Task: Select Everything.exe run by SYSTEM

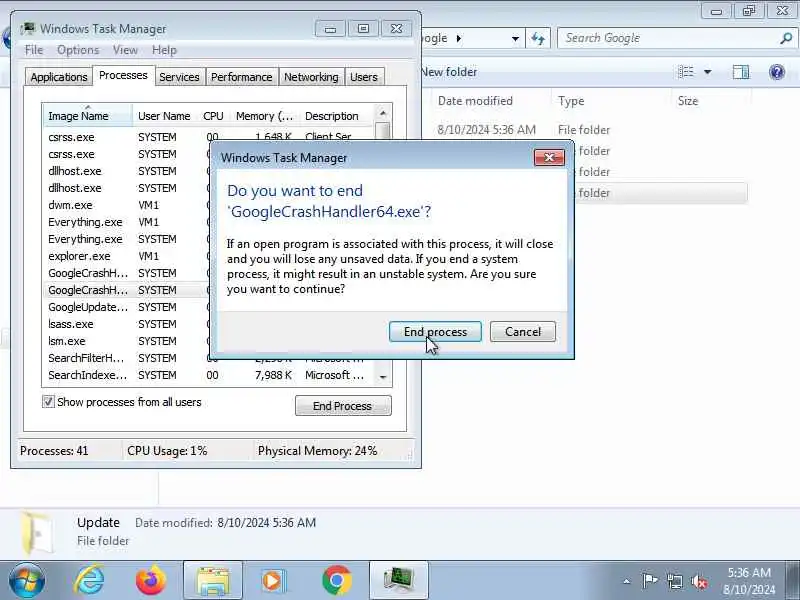Action: point(128,239)
